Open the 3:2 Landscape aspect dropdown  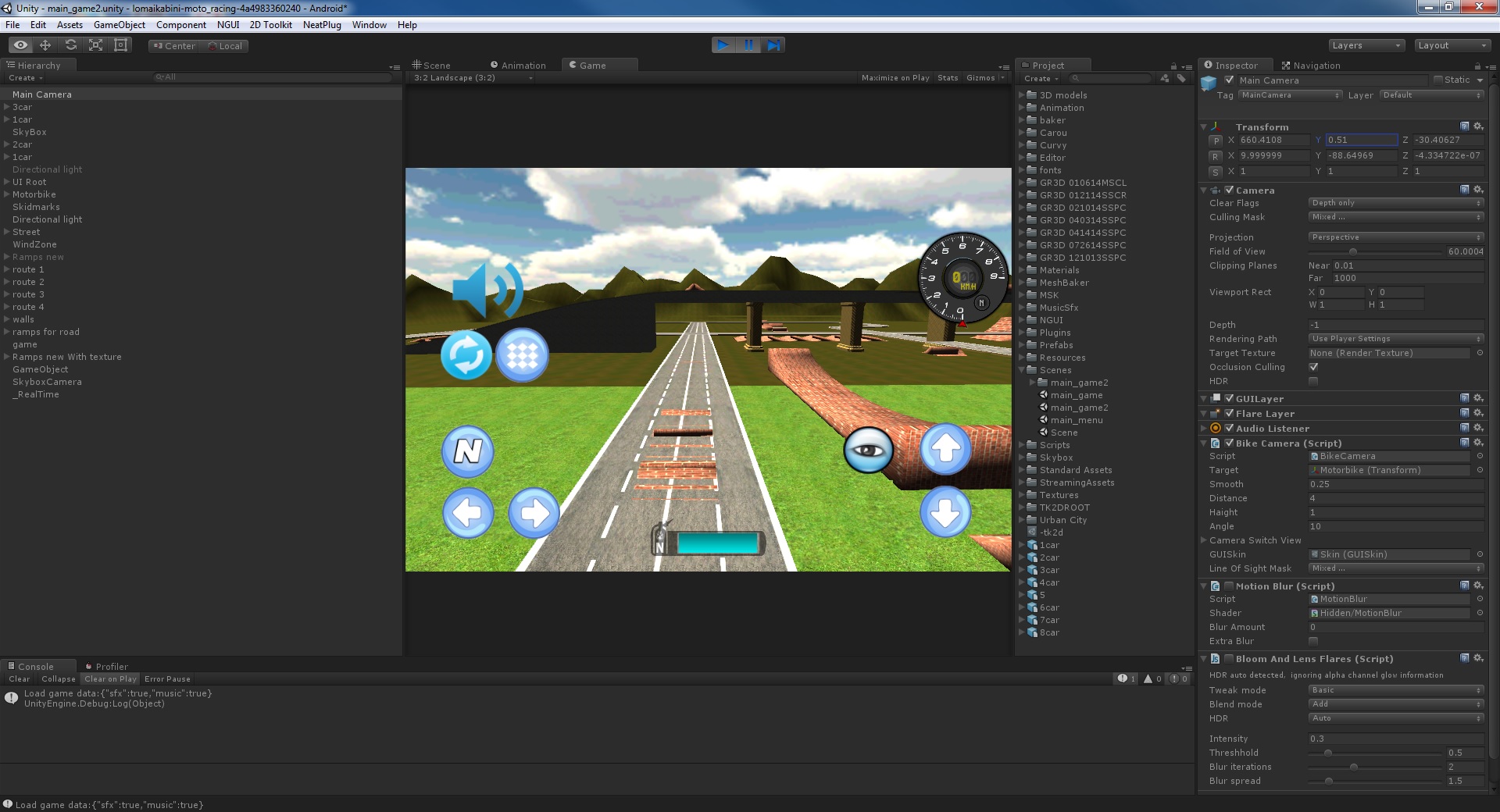pyautogui.click(x=473, y=78)
